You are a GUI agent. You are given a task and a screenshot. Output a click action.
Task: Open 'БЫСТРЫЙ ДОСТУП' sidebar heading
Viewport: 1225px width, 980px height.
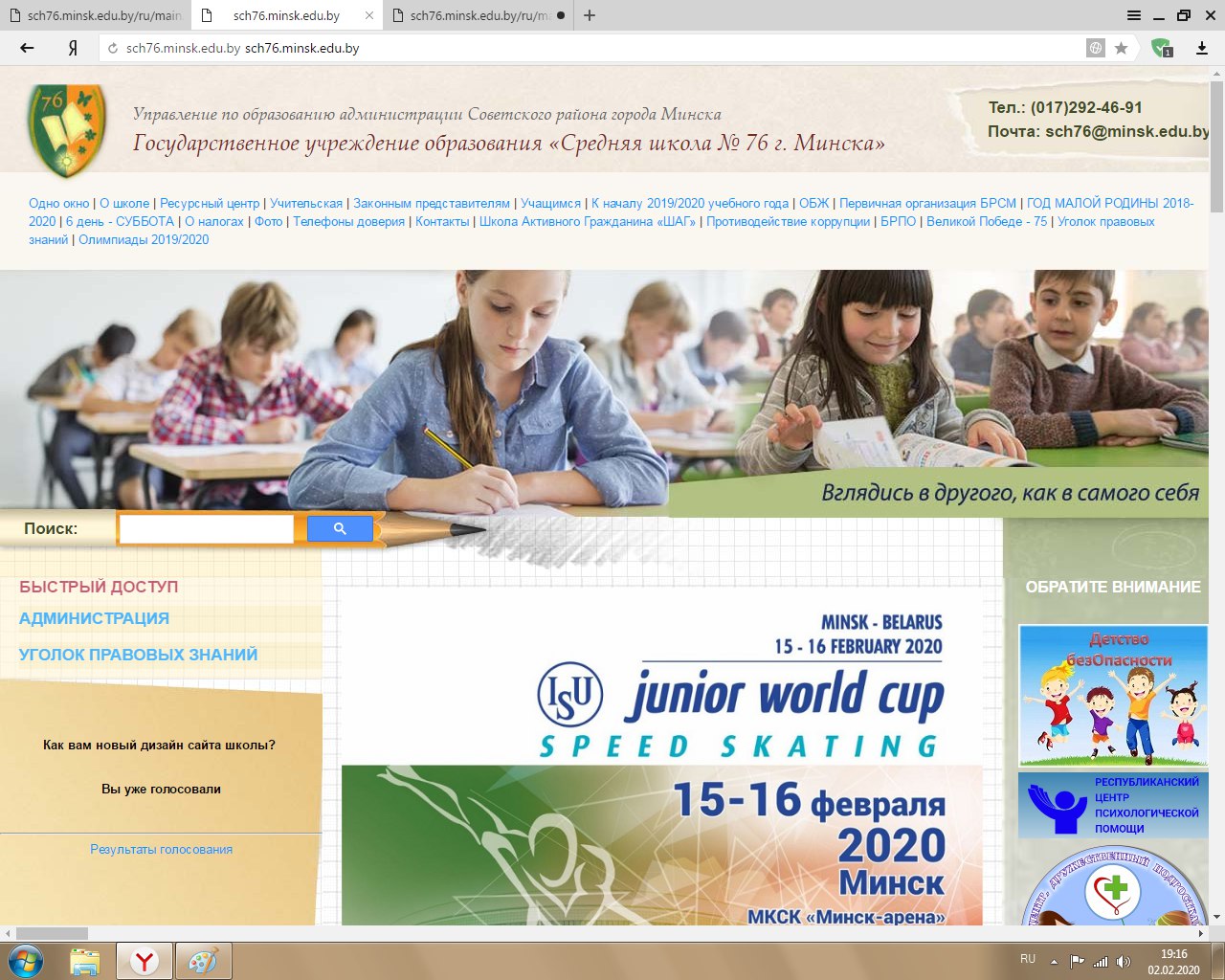coord(99,587)
